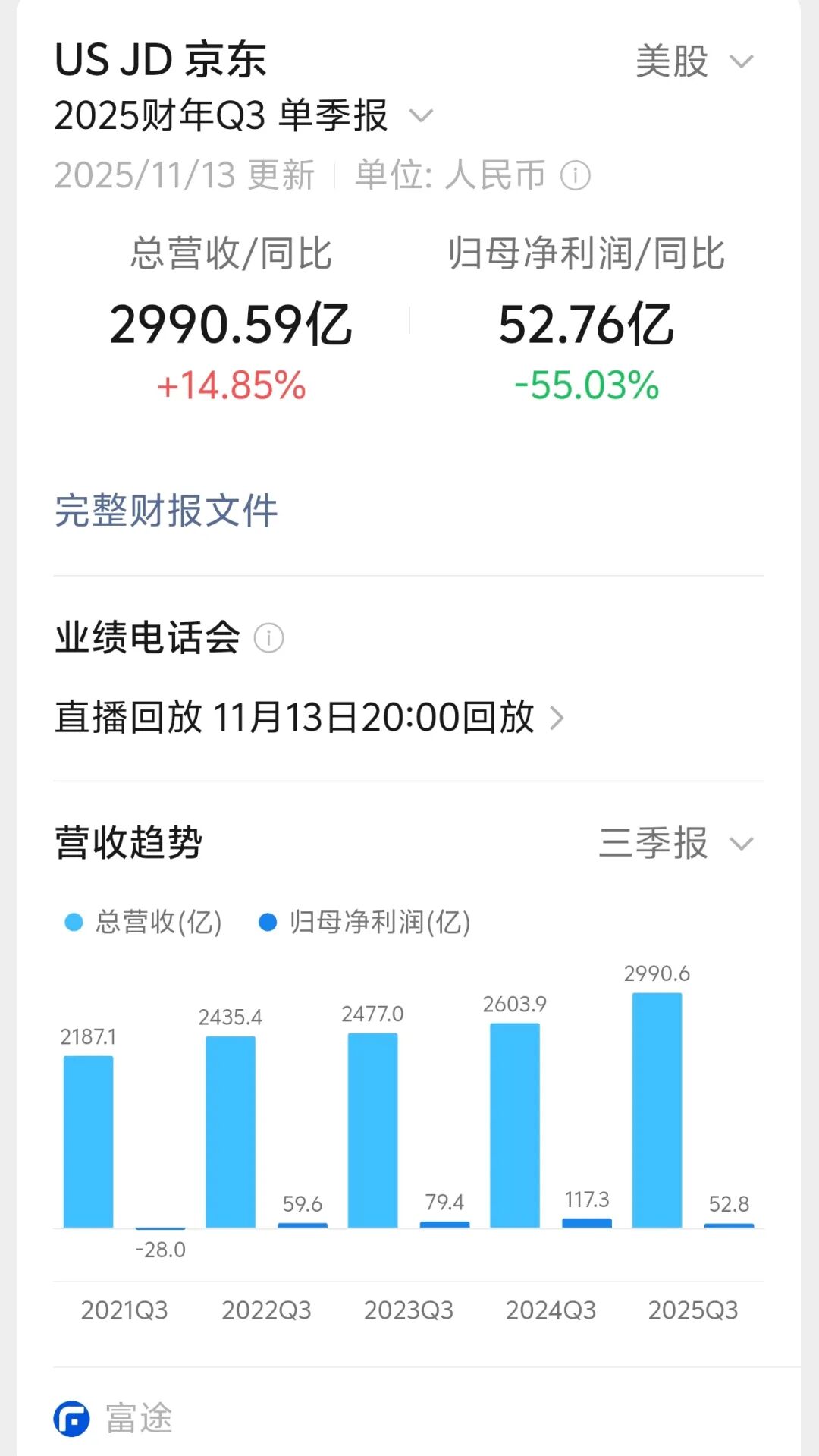Tap the info icon next to 业绩电话会

click(268, 638)
